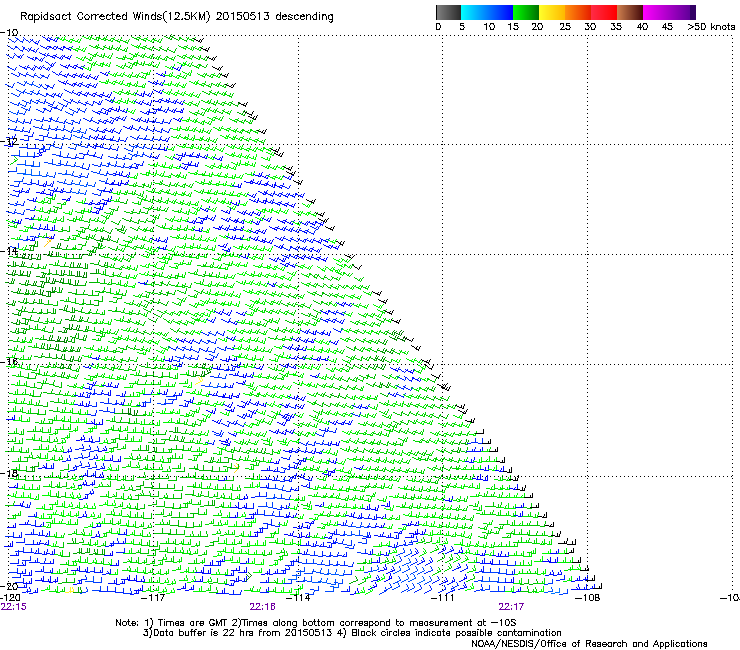This screenshot has height=650, width=740.
Task: Click the '-111' longitude axis label
Action: point(443,598)
